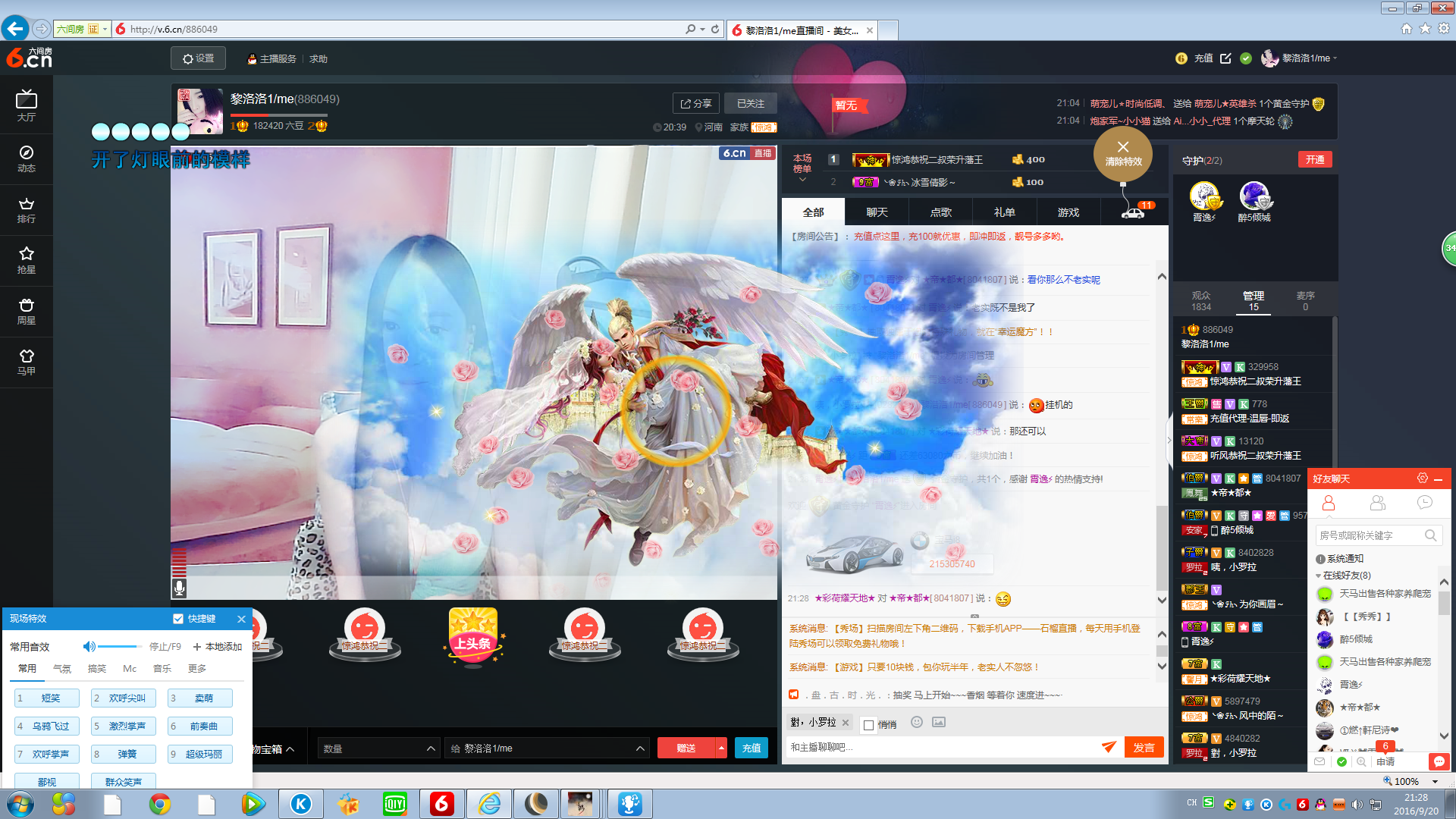Insert a picture with the image icon
This screenshot has width=1456, height=819.
coord(939,722)
